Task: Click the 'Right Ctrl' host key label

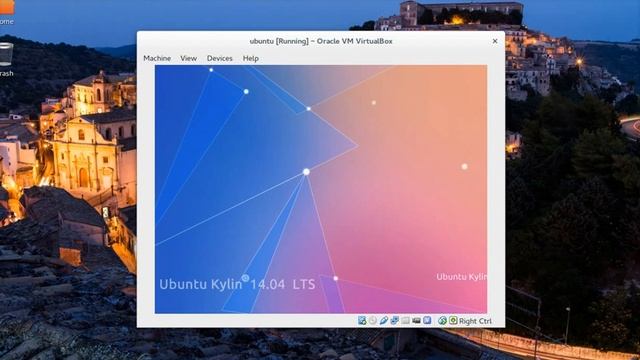Action: click(475, 321)
